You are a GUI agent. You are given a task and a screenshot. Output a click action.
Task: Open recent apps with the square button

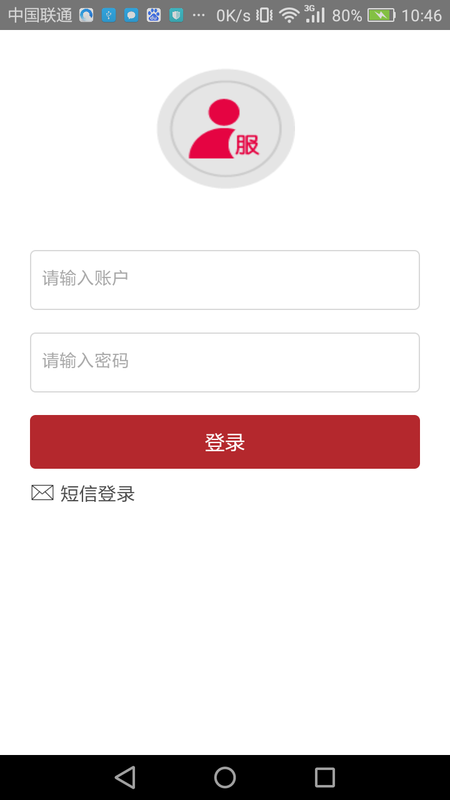[324, 778]
